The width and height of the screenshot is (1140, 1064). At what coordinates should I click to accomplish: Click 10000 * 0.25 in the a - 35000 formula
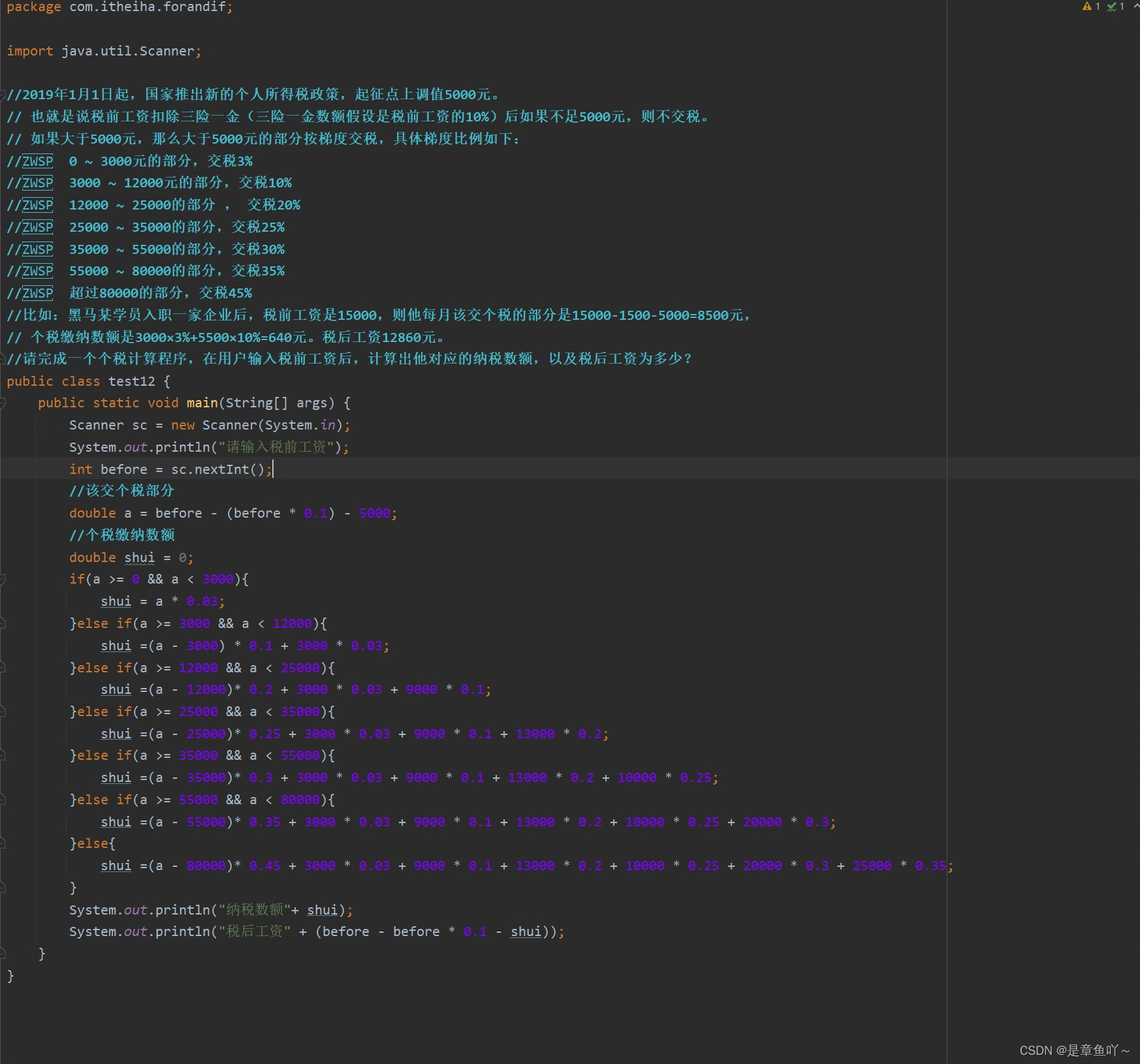[665, 778]
